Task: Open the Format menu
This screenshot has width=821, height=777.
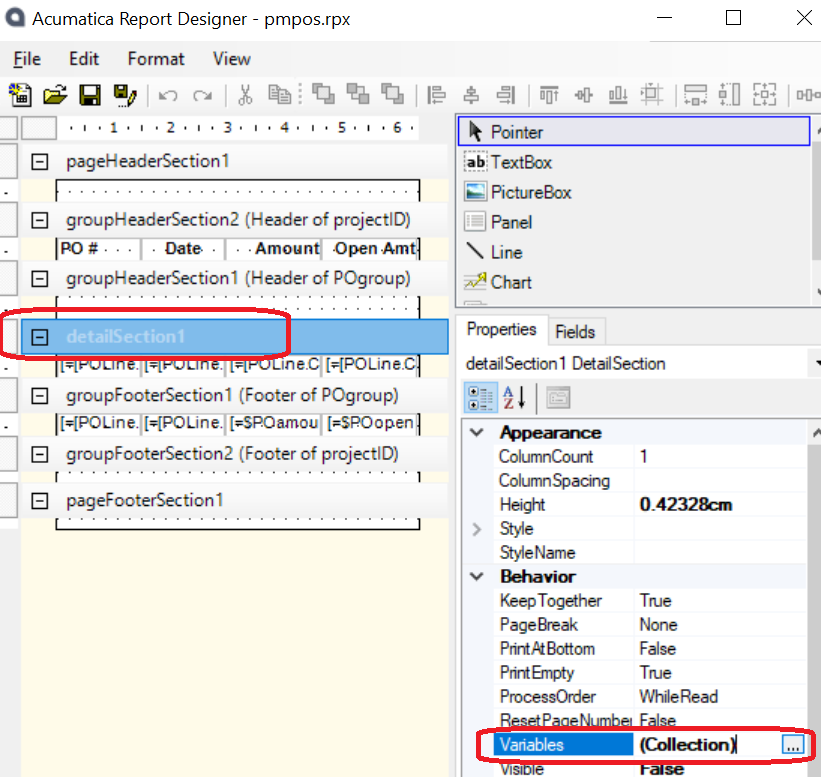Action: (156, 59)
